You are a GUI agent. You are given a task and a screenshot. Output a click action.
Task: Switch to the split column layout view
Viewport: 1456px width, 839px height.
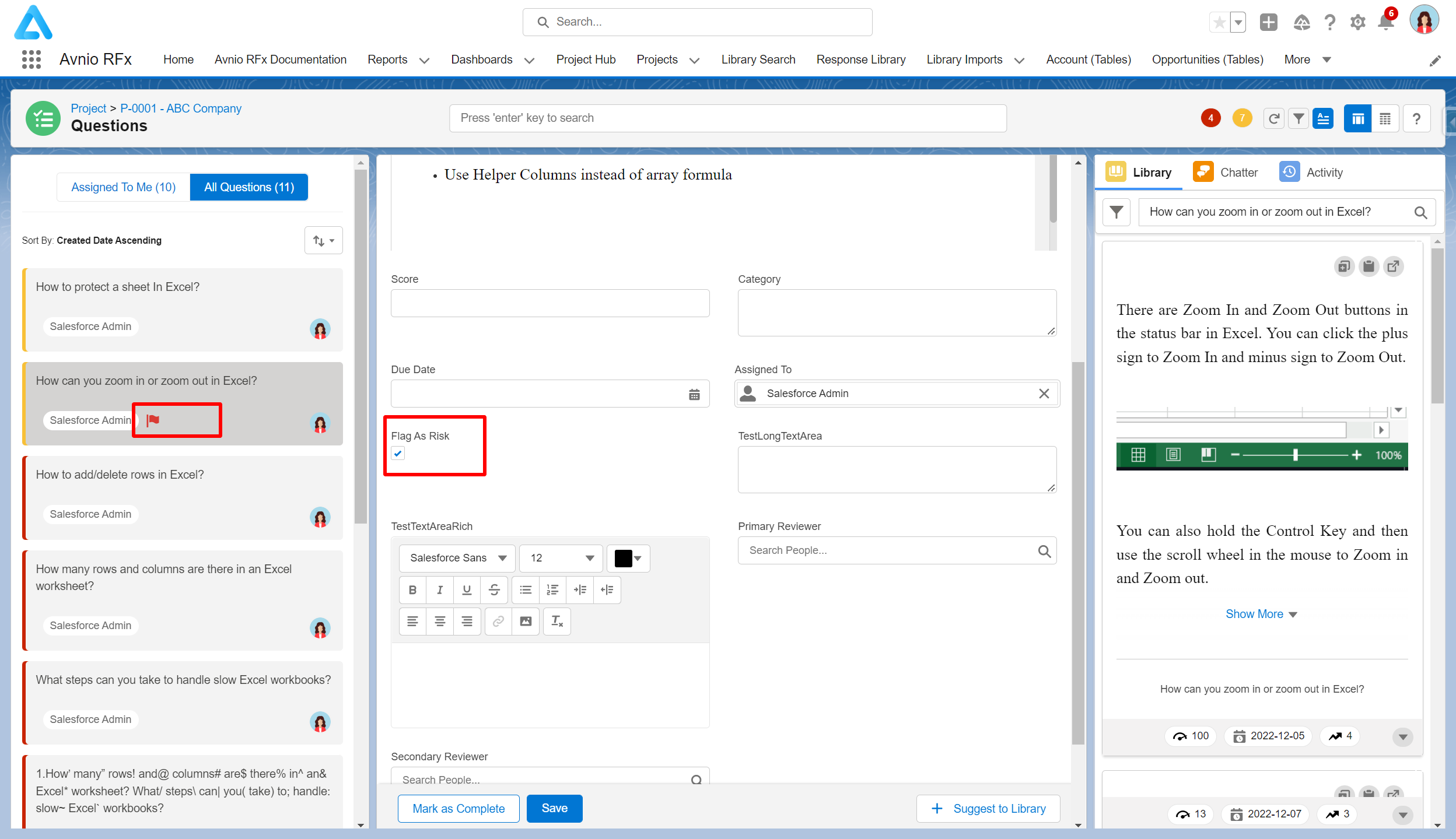(x=1358, y=119)
